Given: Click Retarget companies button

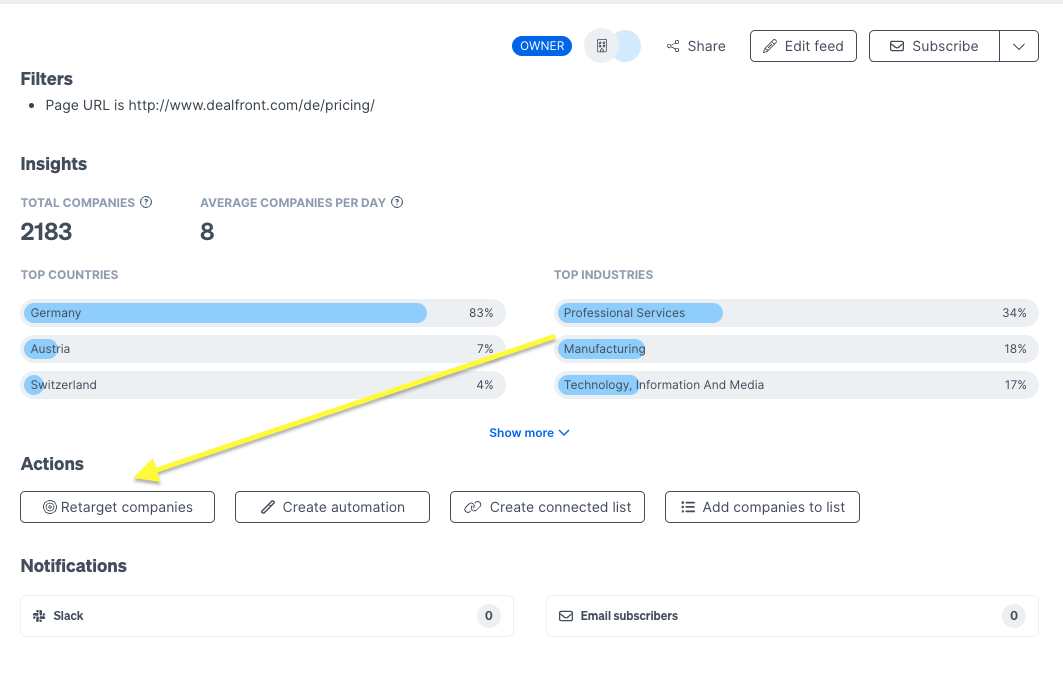Looking at the screenshot, I should click(117, 507).
